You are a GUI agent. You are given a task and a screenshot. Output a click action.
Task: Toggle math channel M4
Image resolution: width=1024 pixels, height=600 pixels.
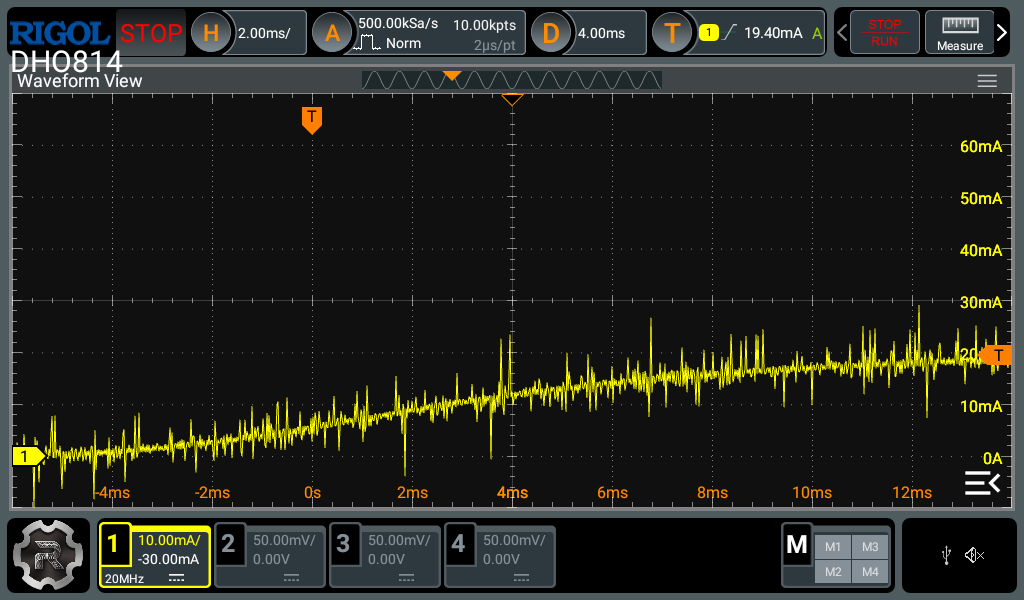(x=870, y=572)
